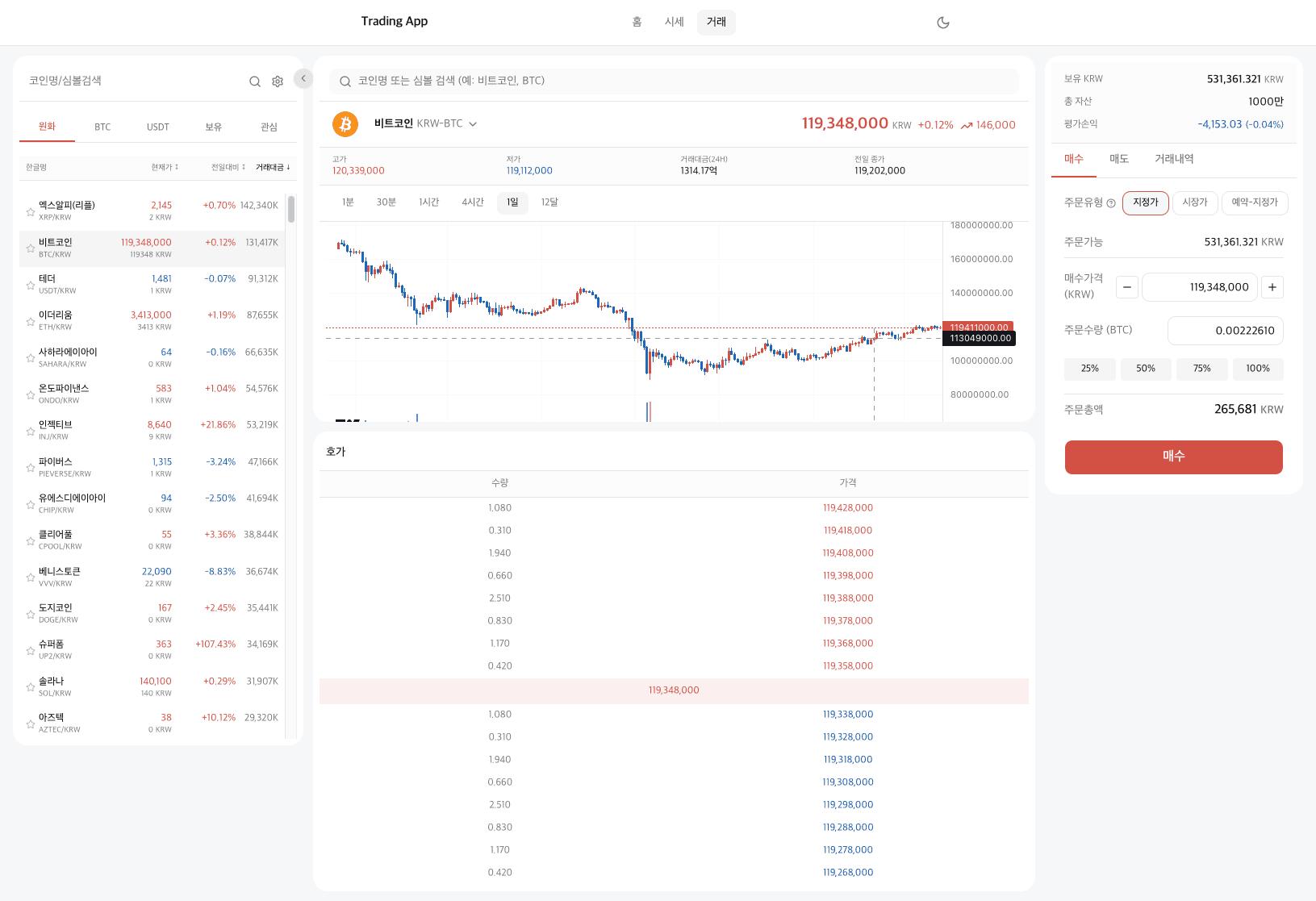Switch to the 보유 holdings tab
This screenshot has height=901, width=1316.
click(x=214, y=127)
